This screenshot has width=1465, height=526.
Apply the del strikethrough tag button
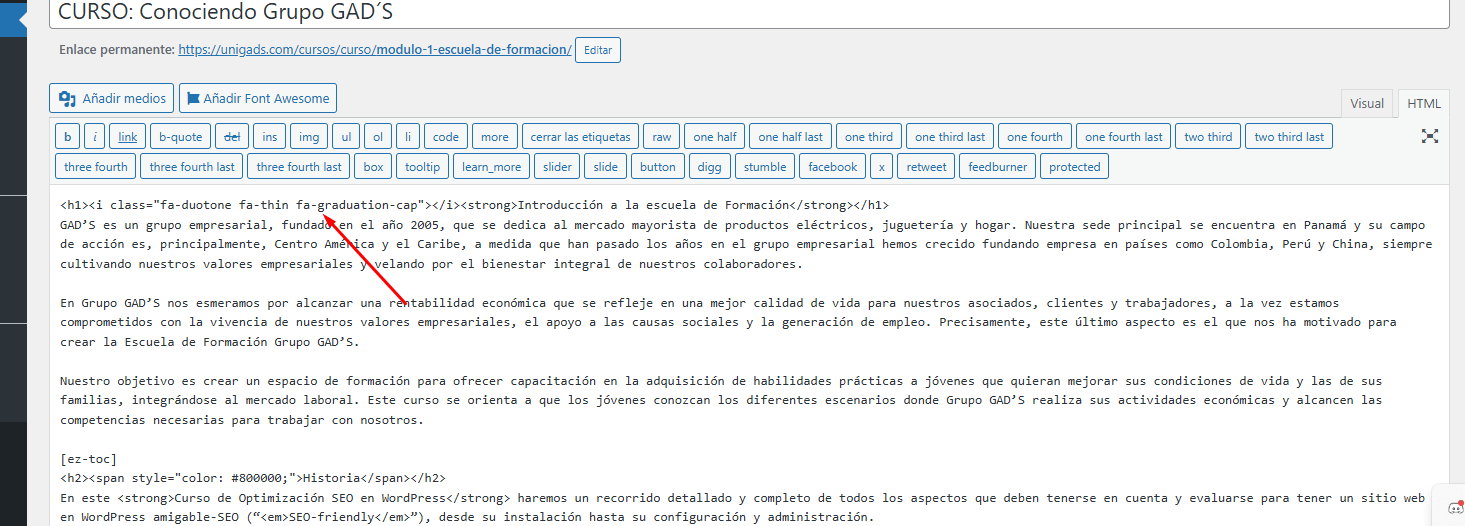point(232,137)
